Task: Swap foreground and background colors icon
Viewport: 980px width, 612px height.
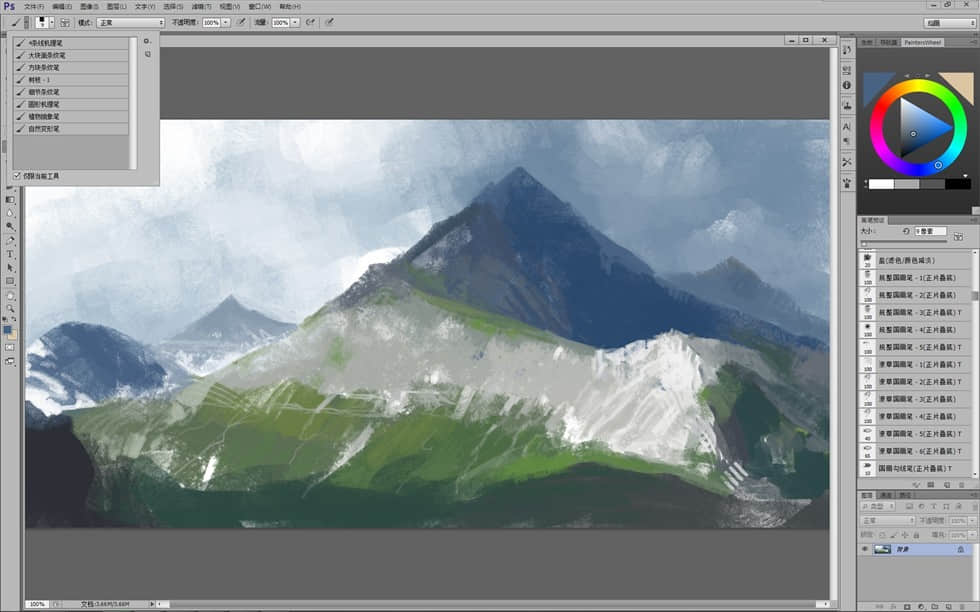Action: click(x=14, y=319)
